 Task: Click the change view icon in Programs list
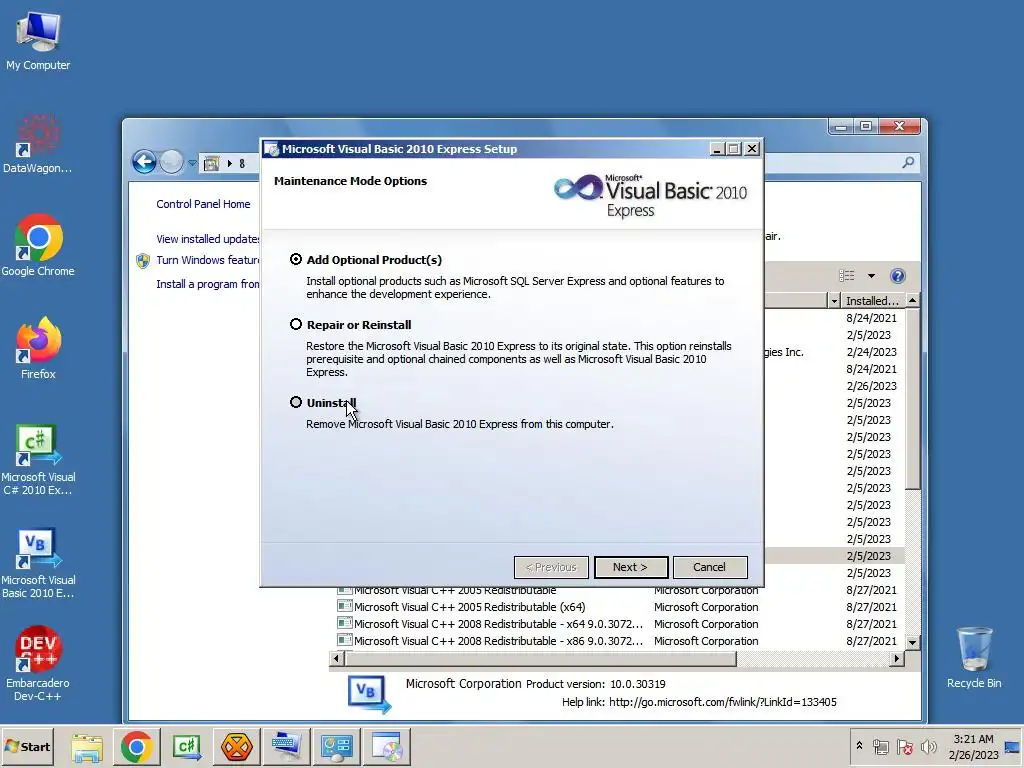847,276
